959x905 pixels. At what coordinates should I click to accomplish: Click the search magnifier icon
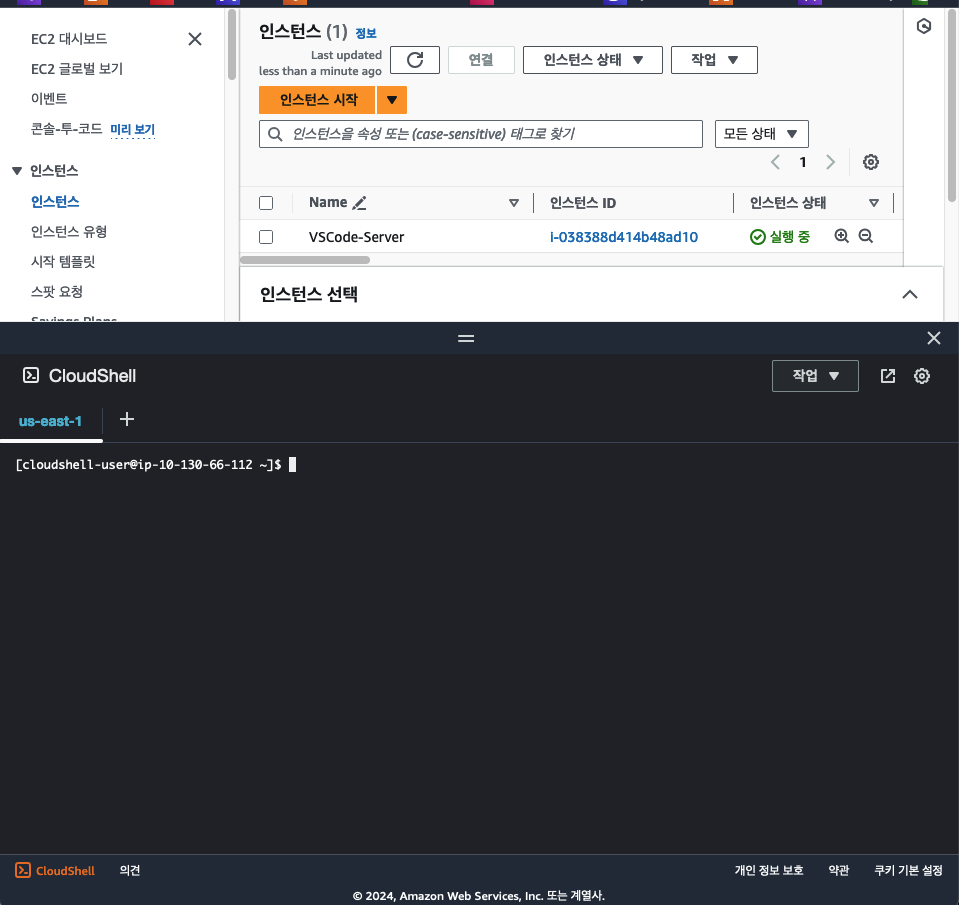(x=275, y=134)
